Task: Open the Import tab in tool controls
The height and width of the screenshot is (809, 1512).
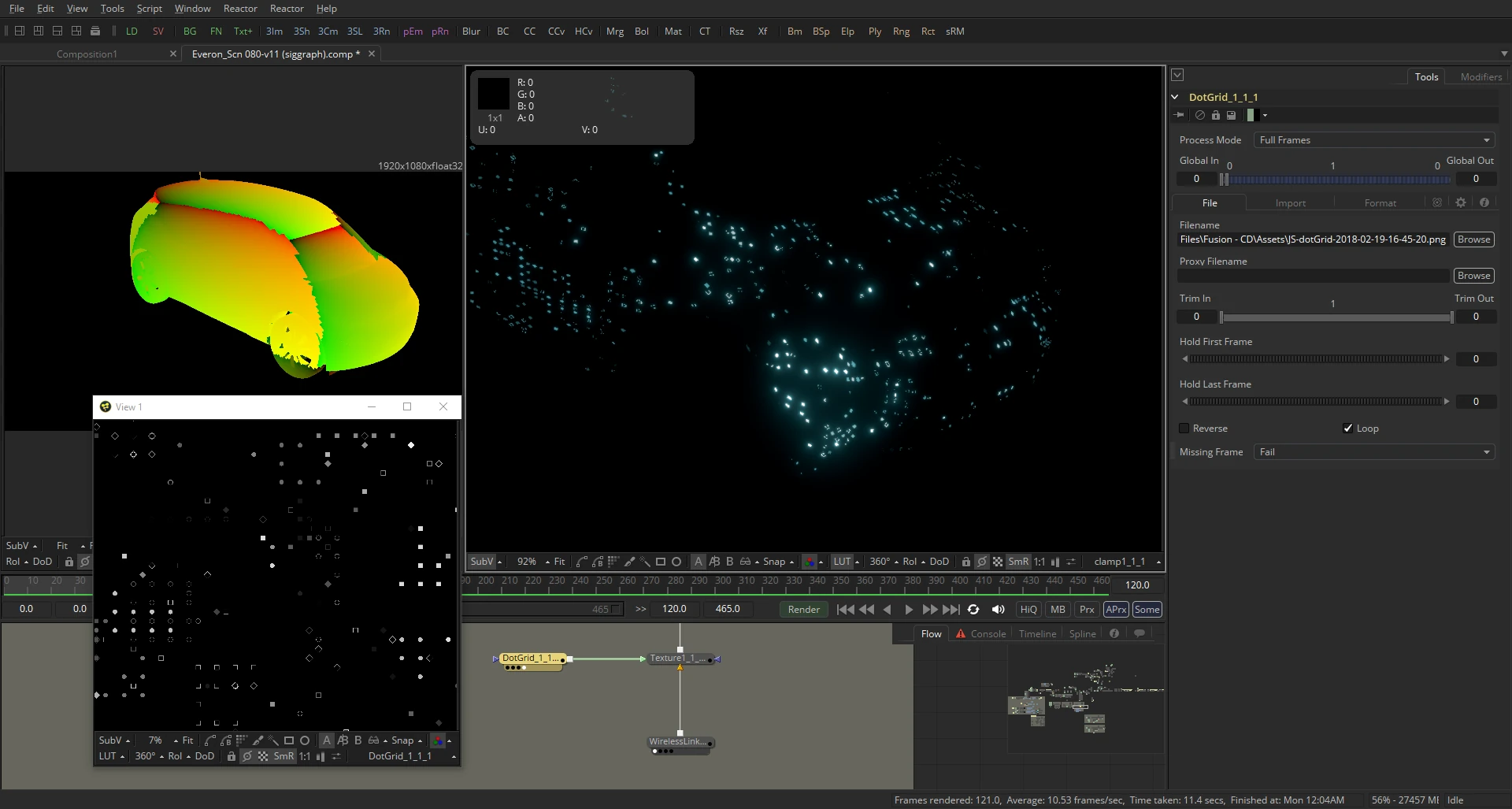Action: point(1290,202)
